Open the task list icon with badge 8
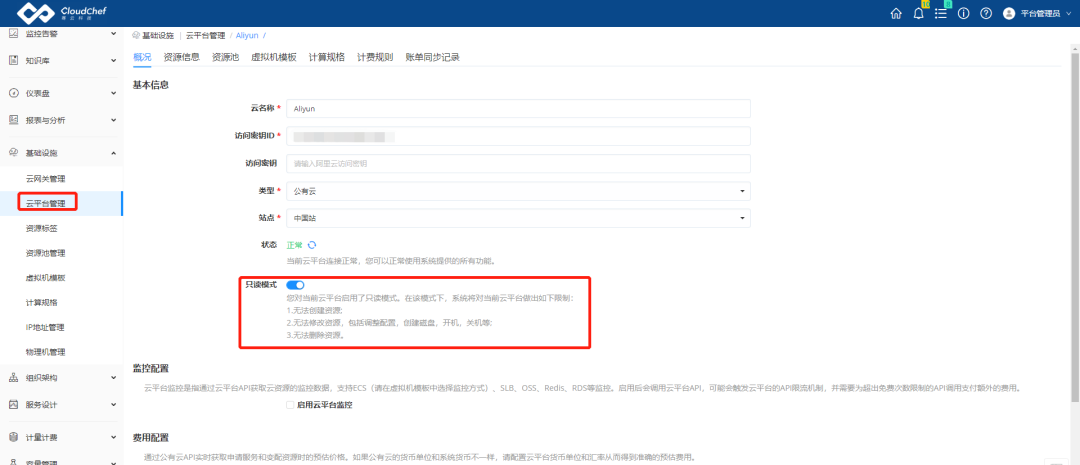The width and height of the screenshot is (1080, 465). tap(940, 13)
